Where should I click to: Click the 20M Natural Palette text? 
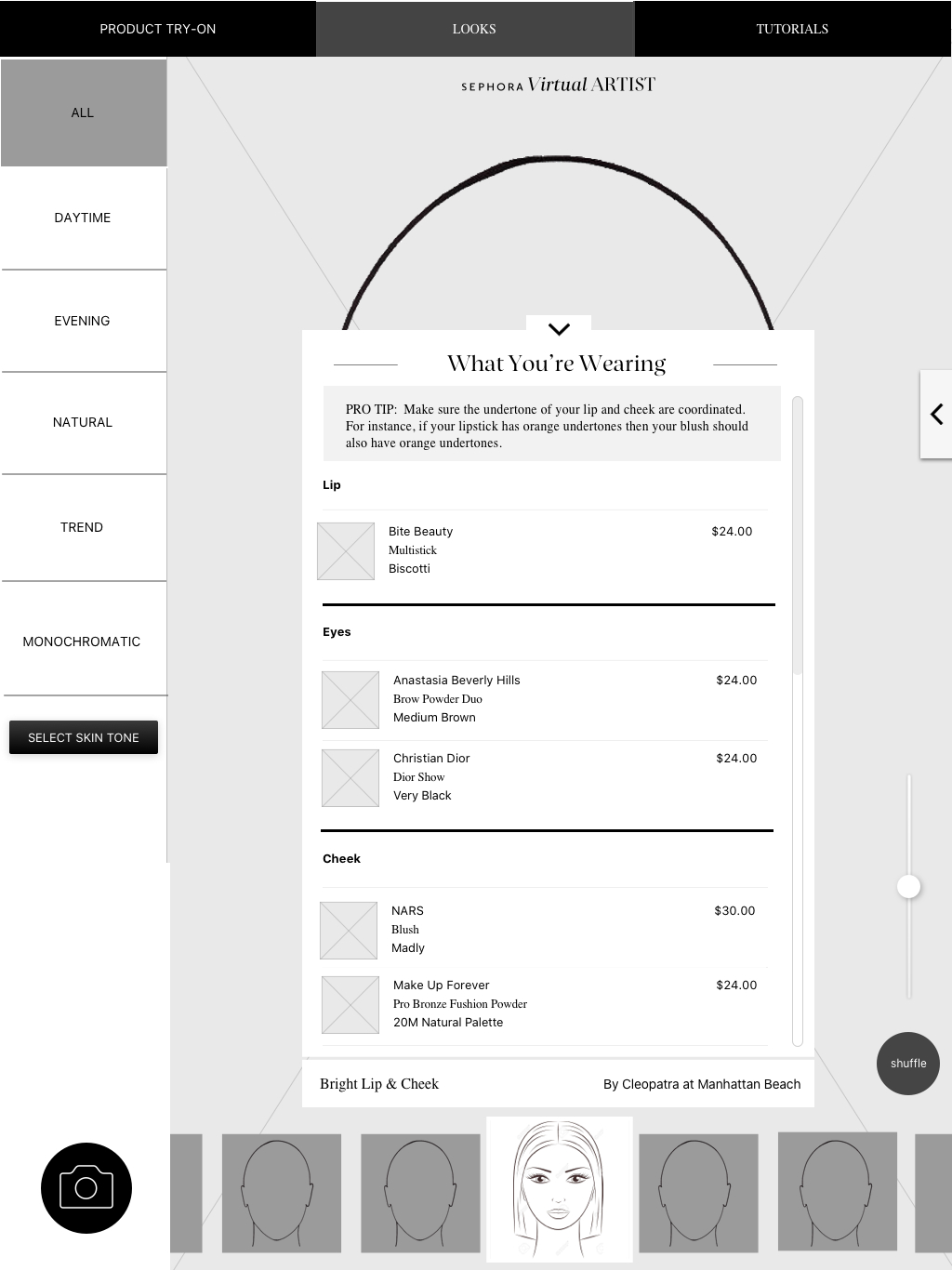coord(448,1023)
